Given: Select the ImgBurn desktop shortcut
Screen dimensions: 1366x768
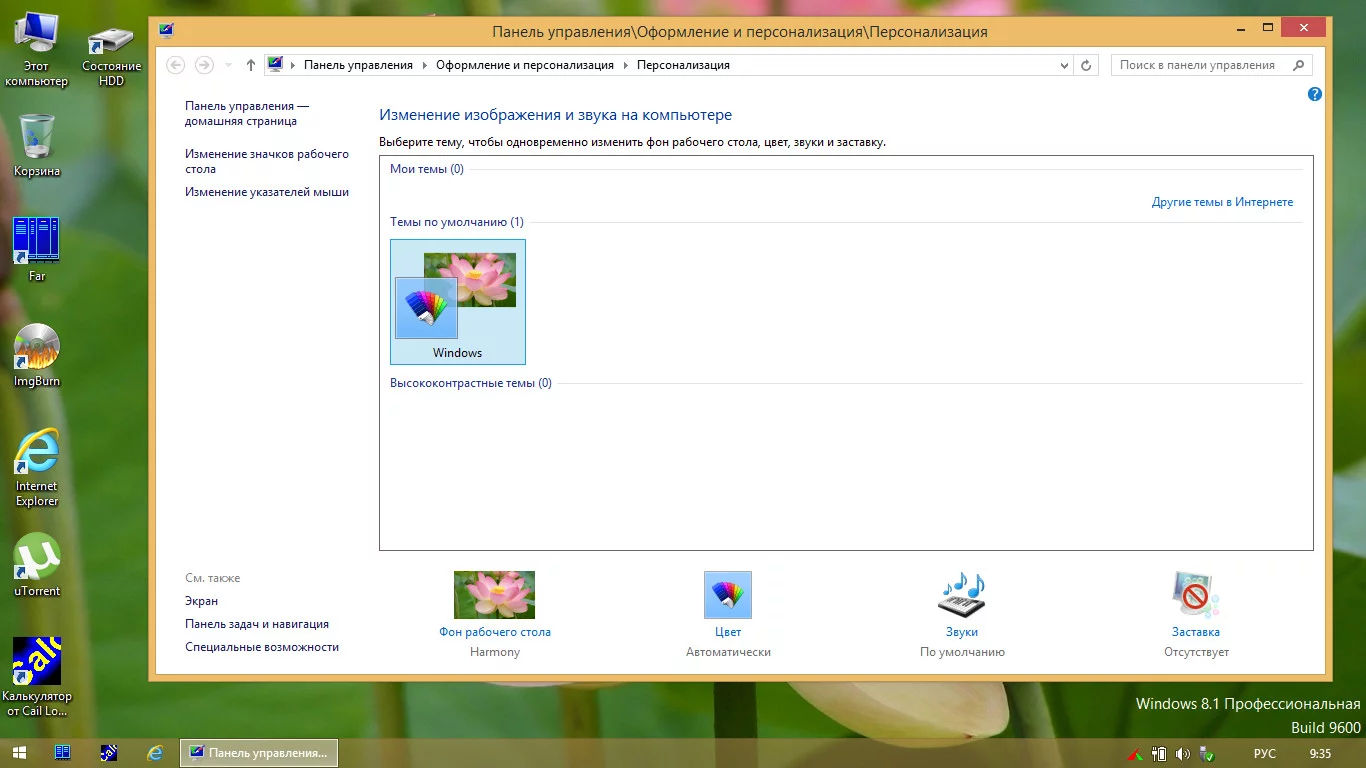Looking at the screenshot, I should [37, 355].
